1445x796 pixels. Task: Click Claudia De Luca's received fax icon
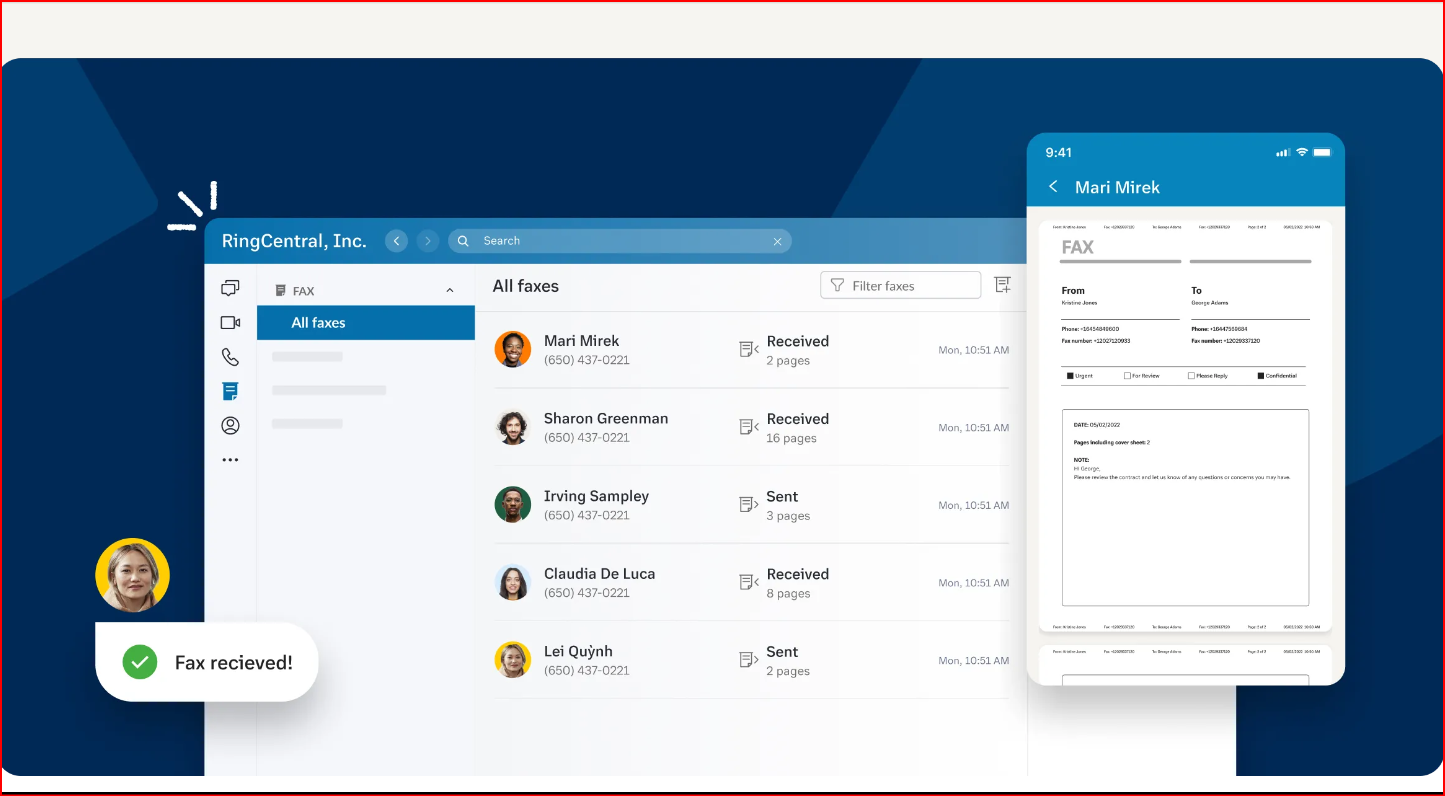(748, 582)
